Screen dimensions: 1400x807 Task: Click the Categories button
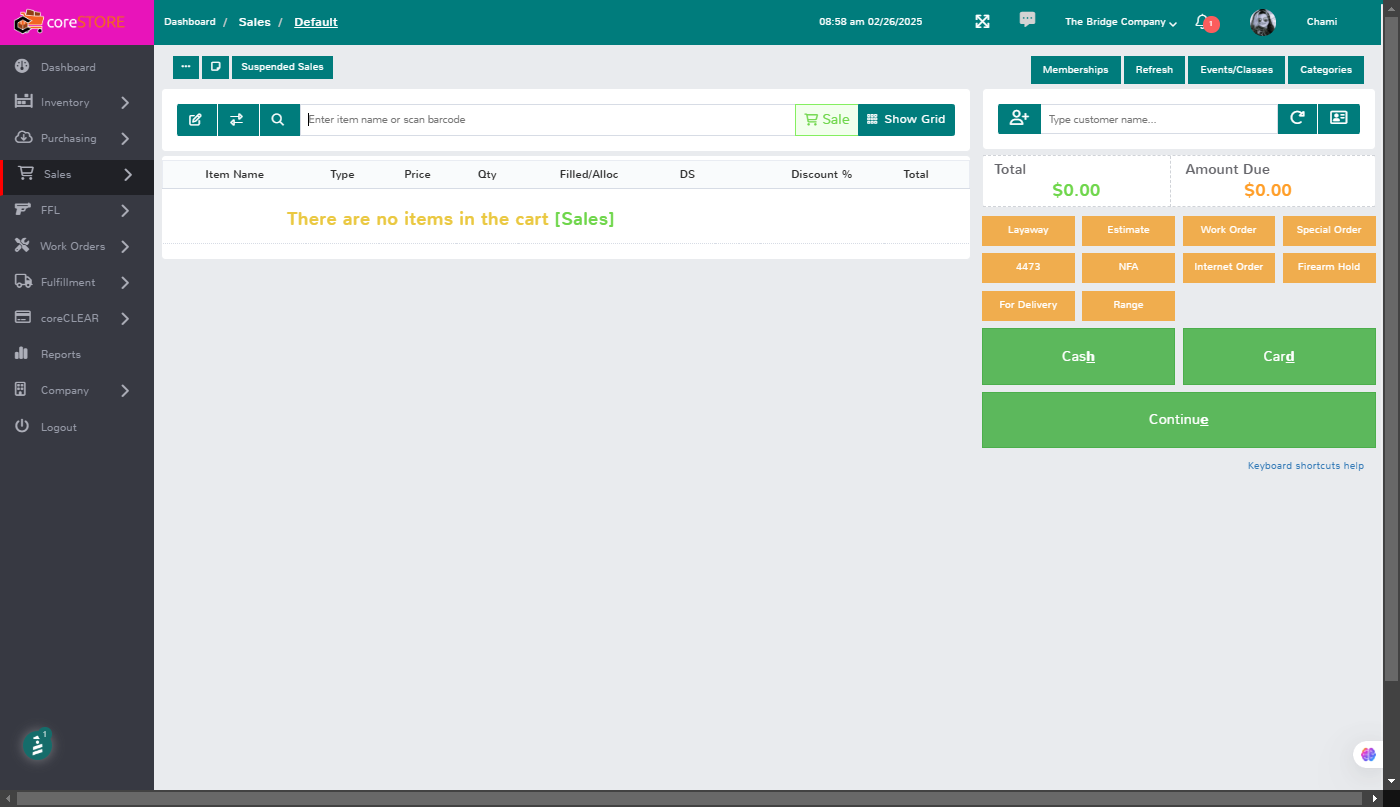pyautogui.click(x=1326, y=70)
